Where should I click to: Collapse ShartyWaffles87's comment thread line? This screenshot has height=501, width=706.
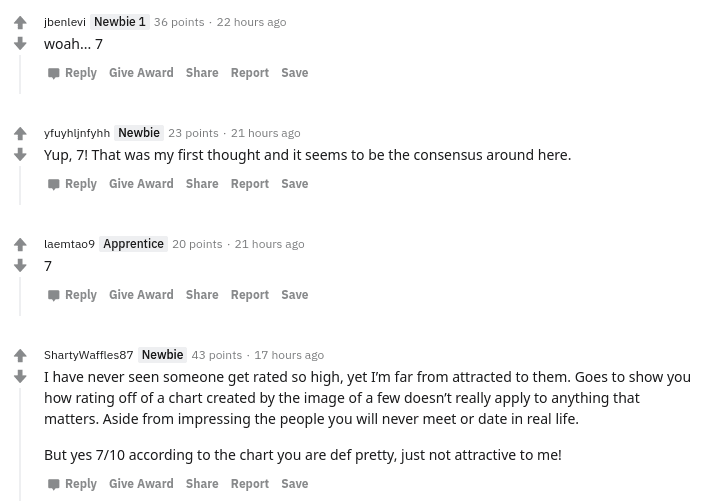20,440
